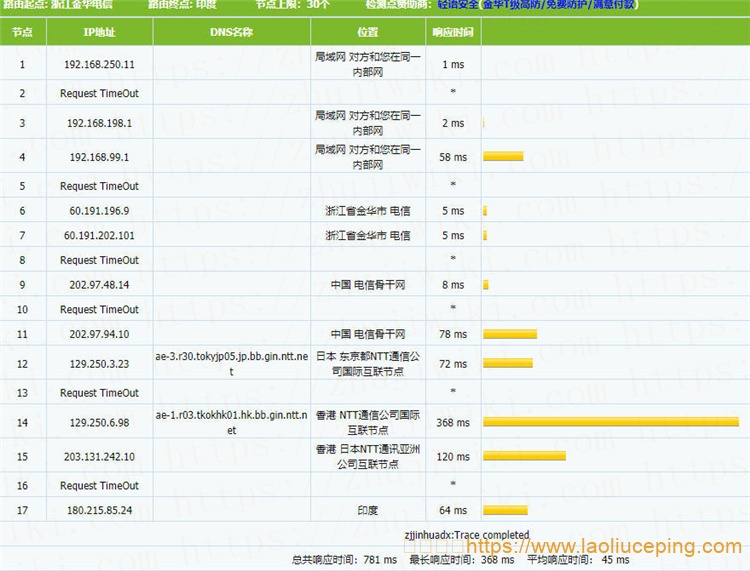The width and height of the screenshot is (750, 571).
Task: Select the 总共响应时间 781 ms summary
Action: click(x=344, y=560)
